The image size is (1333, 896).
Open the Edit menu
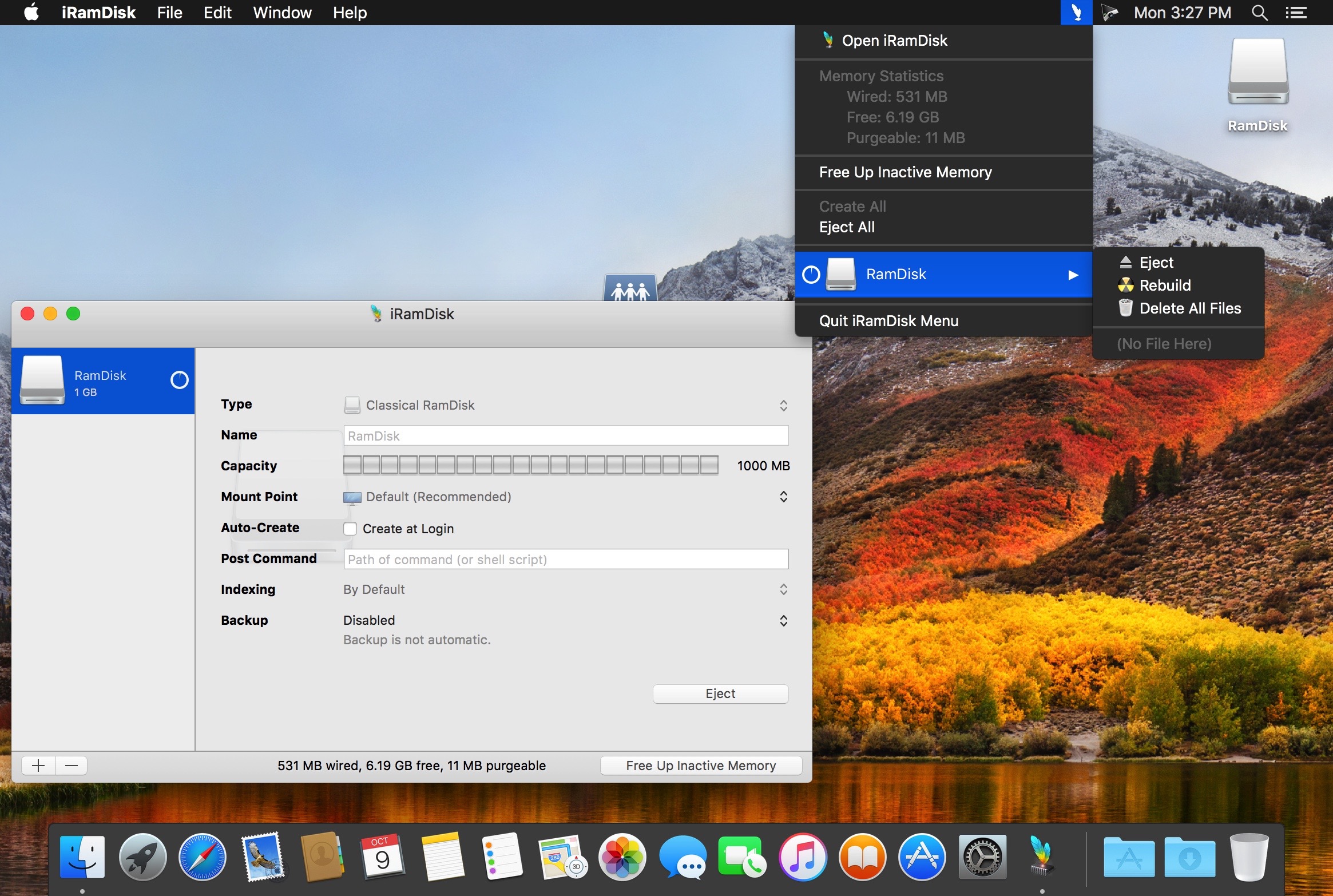pos(217,13)
